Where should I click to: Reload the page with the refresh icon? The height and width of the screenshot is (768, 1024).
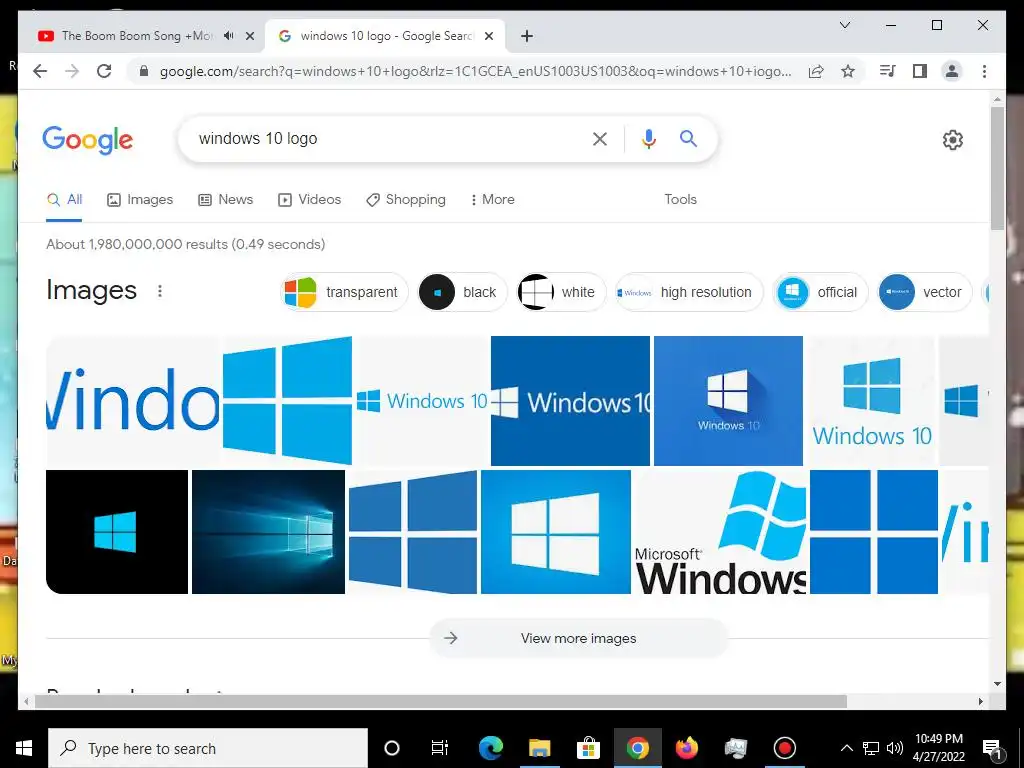point(104,71)
